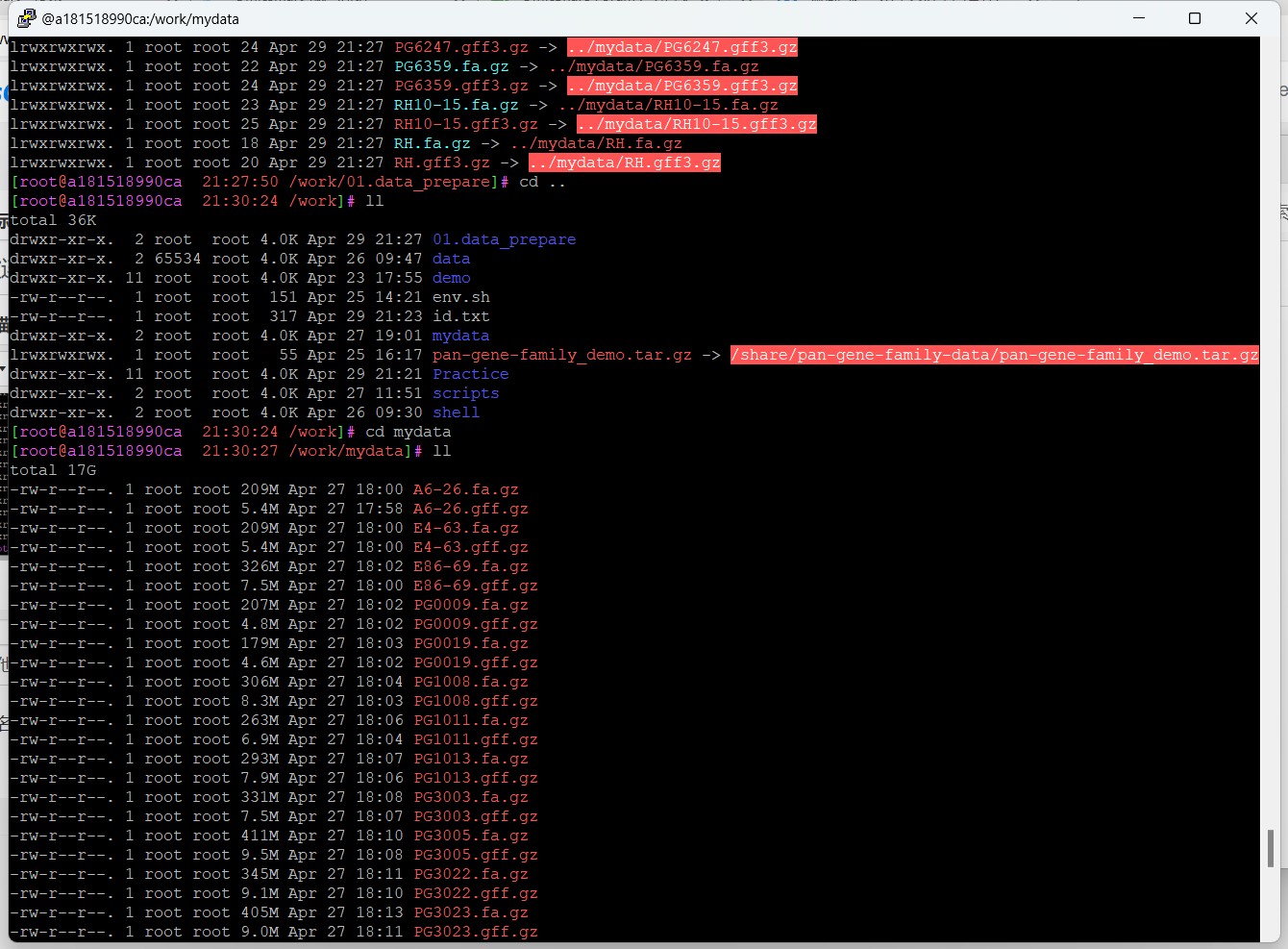1288x949 pixels.
Task: Click file PG1008.gff.gz
Action: tap(475, 701)
